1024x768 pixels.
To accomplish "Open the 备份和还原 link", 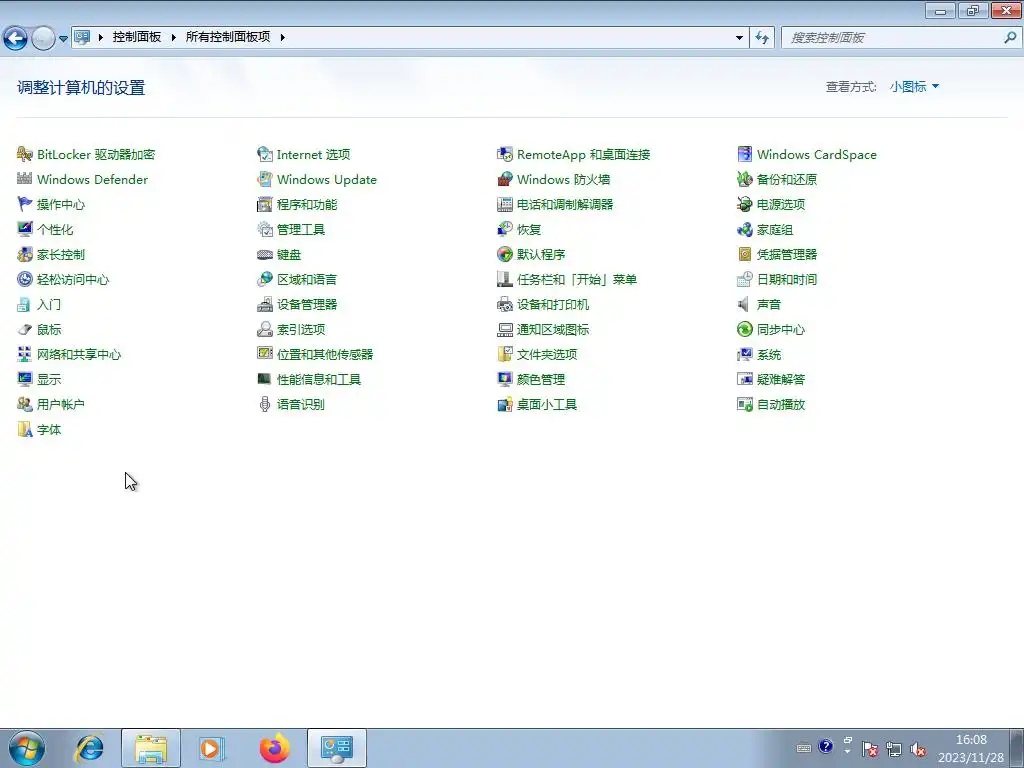I will [787, 180].
